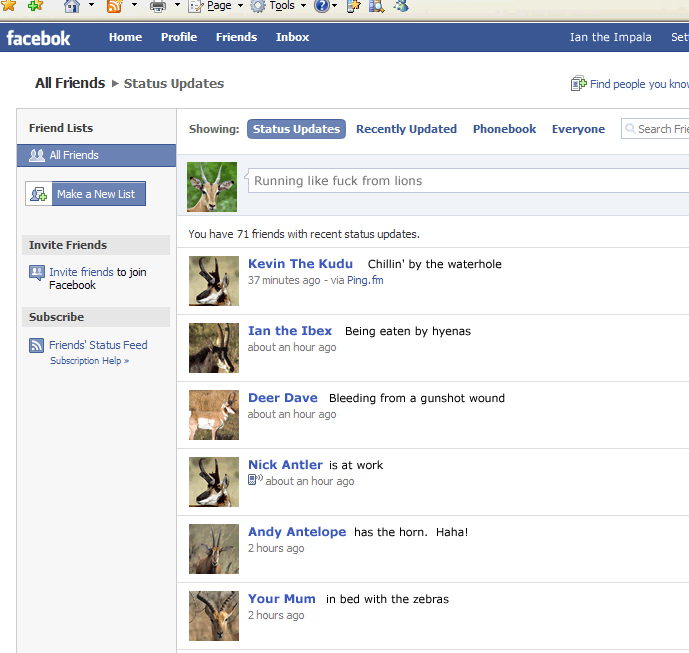689x653 pixels.
Task: Click the Facebook logo
Action: point(39,38)
